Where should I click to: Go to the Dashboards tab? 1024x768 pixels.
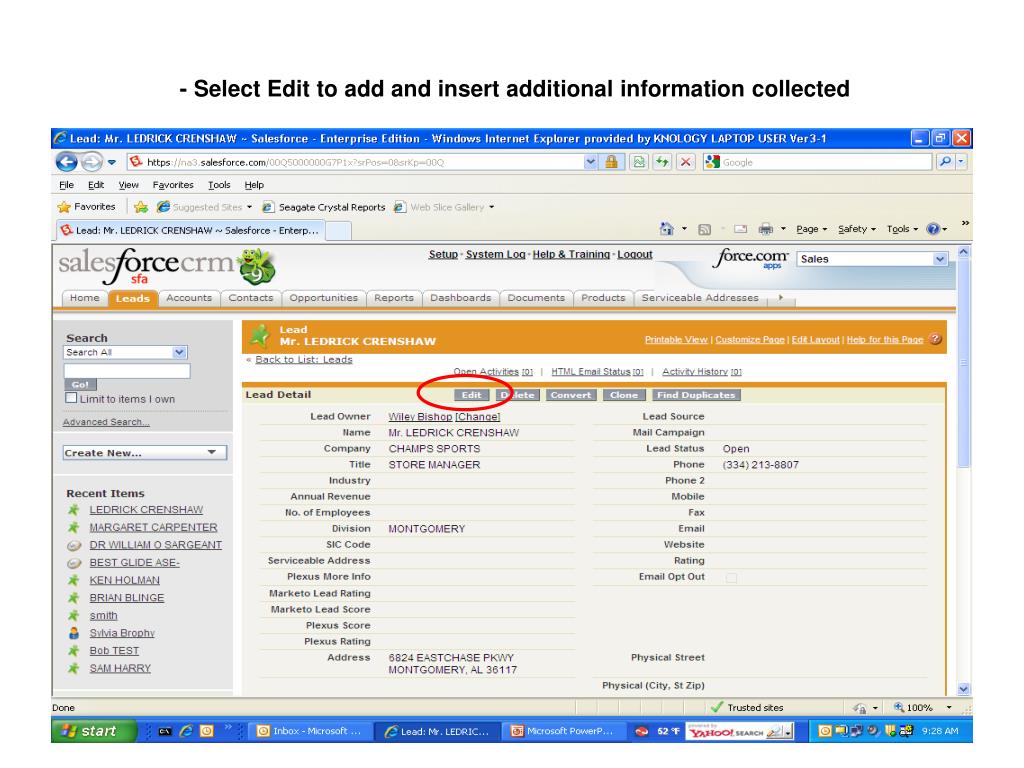pyautogui.click(x=460, y=298)
